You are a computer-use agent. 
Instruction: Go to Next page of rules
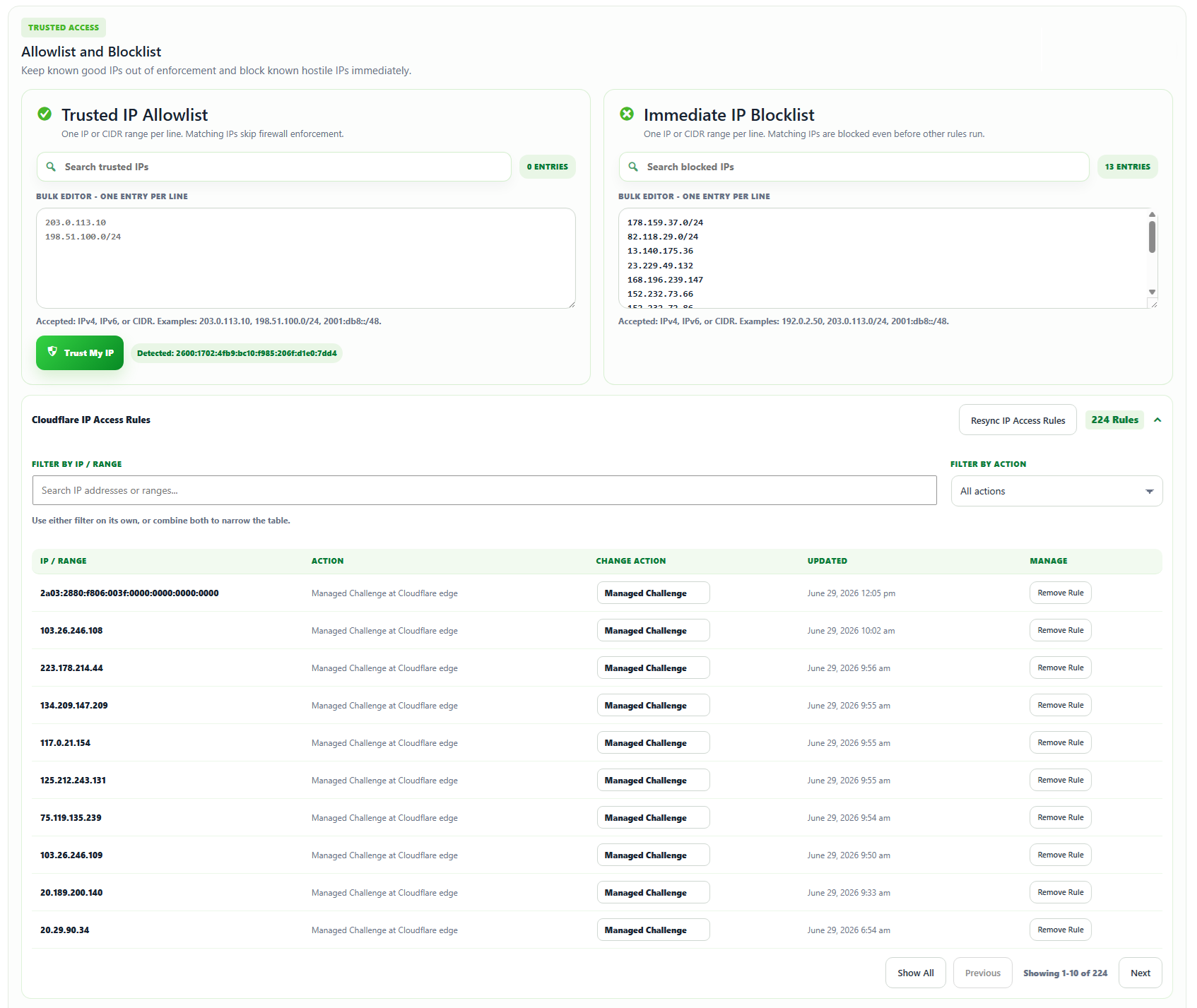pyautogui.click(x=1140, y=973)
